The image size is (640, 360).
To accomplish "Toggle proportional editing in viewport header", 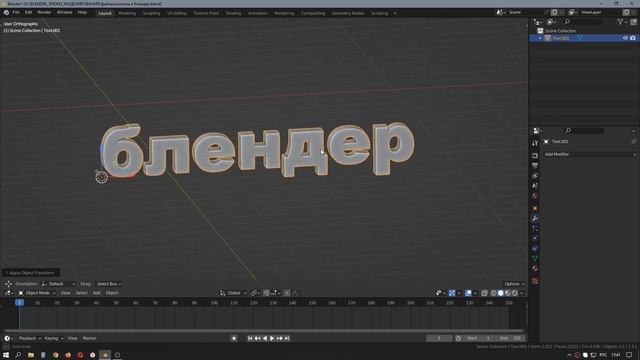I will [x=287, y=293].
